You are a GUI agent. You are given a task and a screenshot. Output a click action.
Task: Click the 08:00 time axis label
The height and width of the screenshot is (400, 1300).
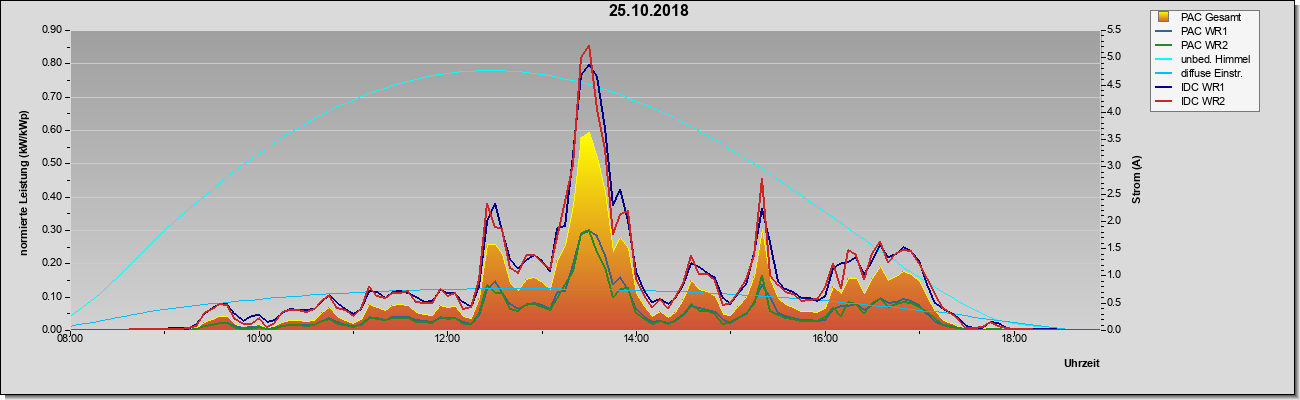70,340
